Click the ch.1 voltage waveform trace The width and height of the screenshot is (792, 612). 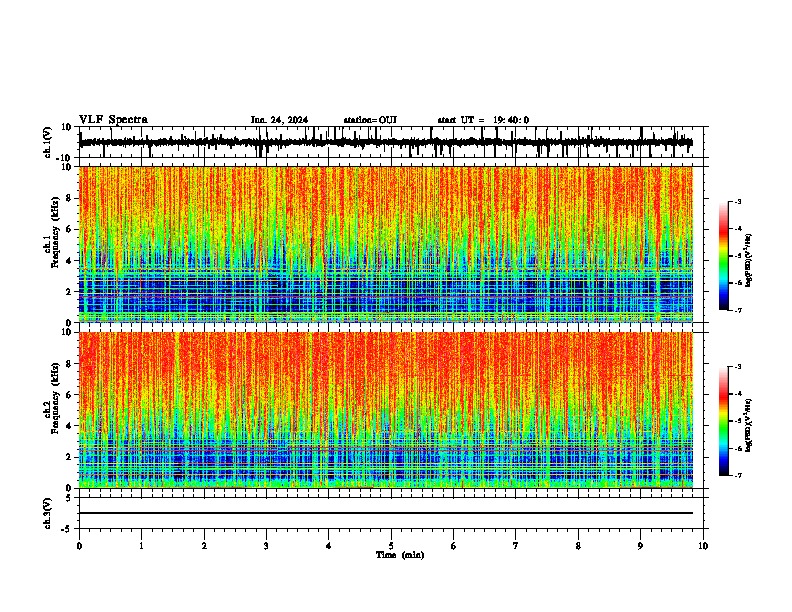(386, 142)
